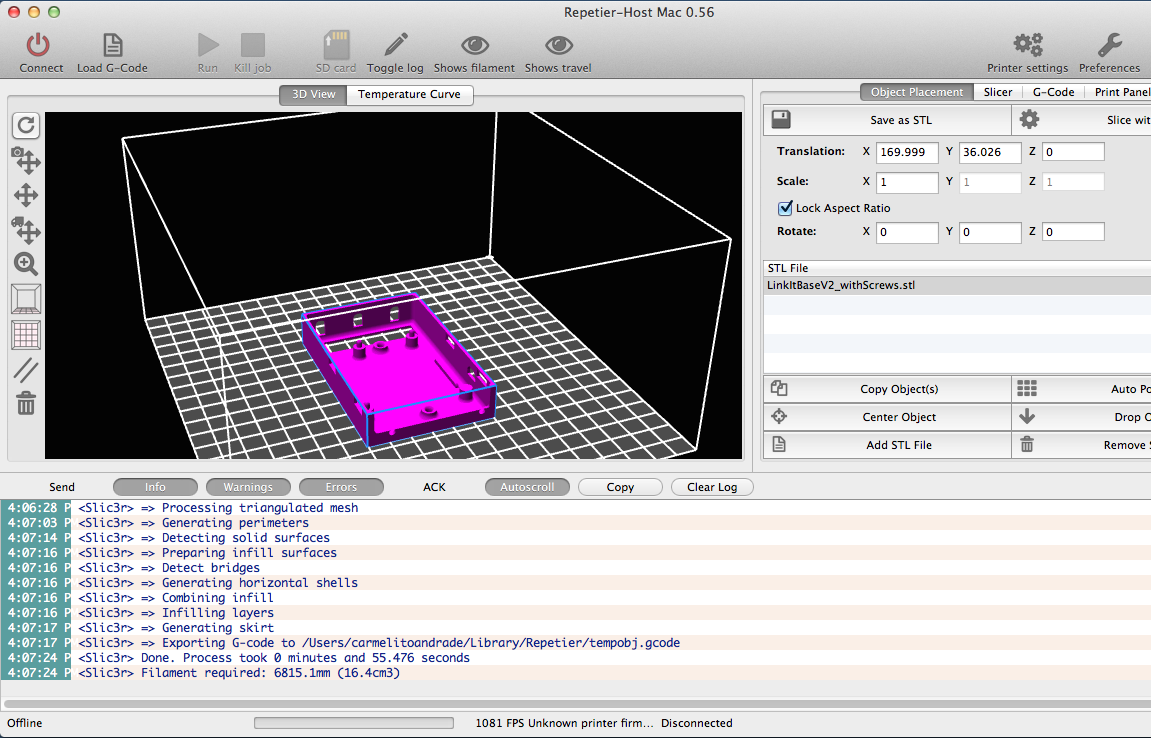Screen dimensions: 1151x738
Task: Click the "Exporting G-code to" log line
Action: 576,643
